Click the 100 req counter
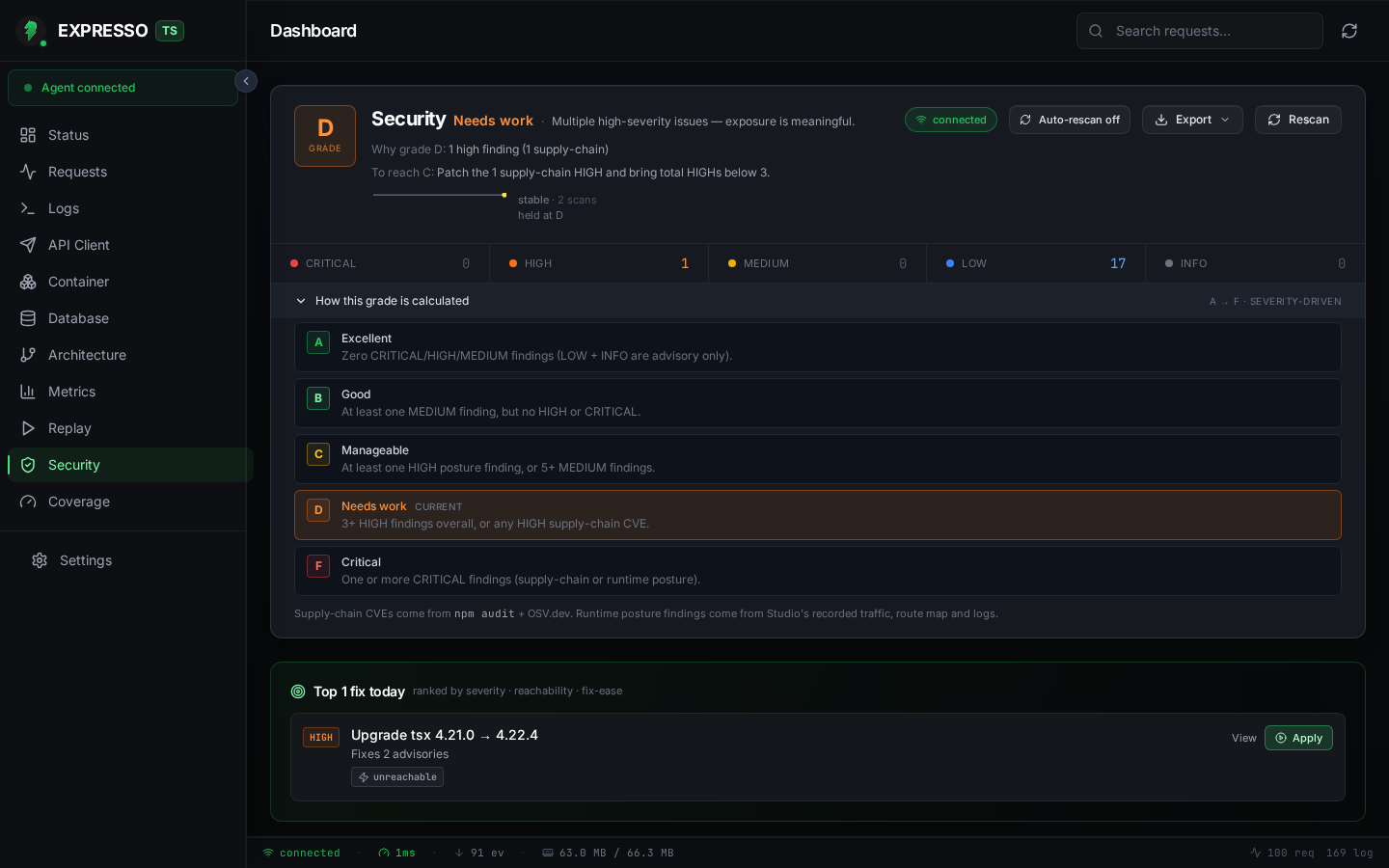 pyautogui.click(x=1282, y=853)
